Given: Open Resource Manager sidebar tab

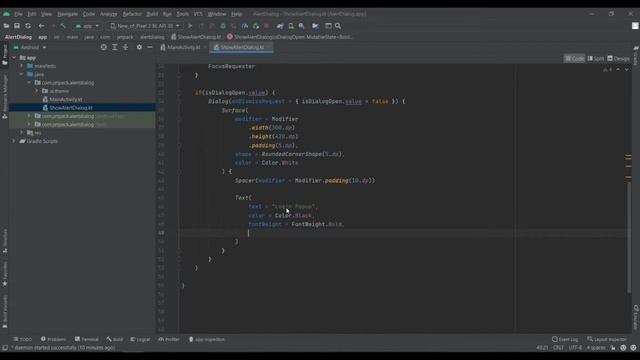Looking at the screenshot, I should click(x=4, y=96).
